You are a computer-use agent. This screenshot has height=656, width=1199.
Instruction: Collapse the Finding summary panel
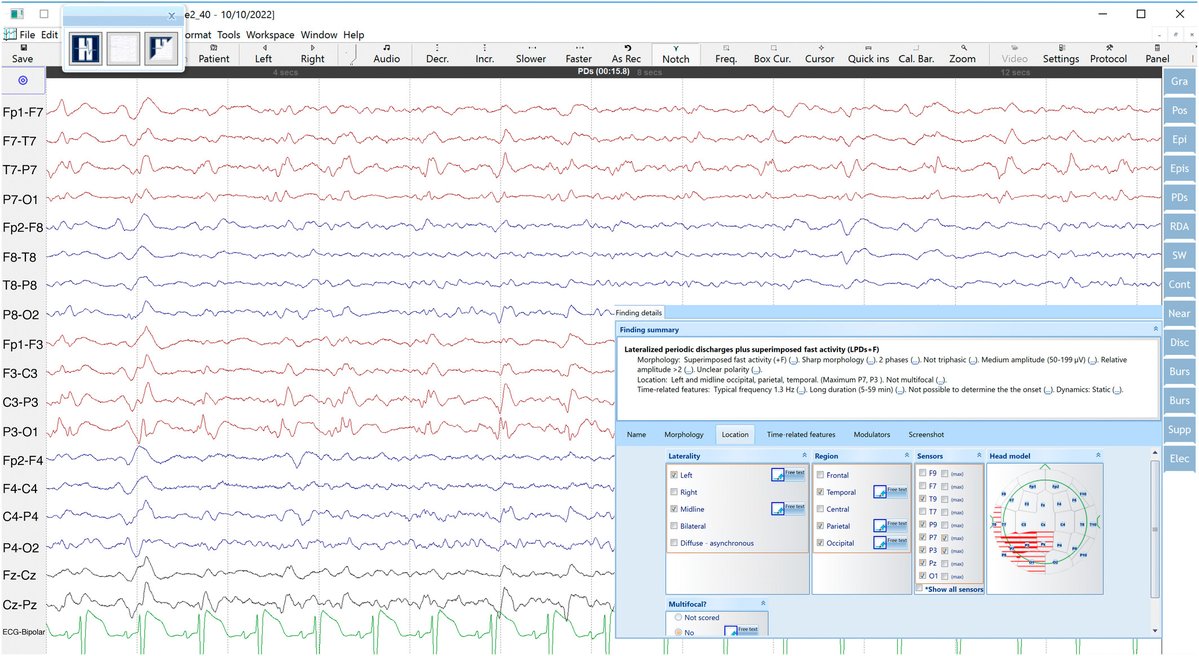click(x=1155, y=330)
